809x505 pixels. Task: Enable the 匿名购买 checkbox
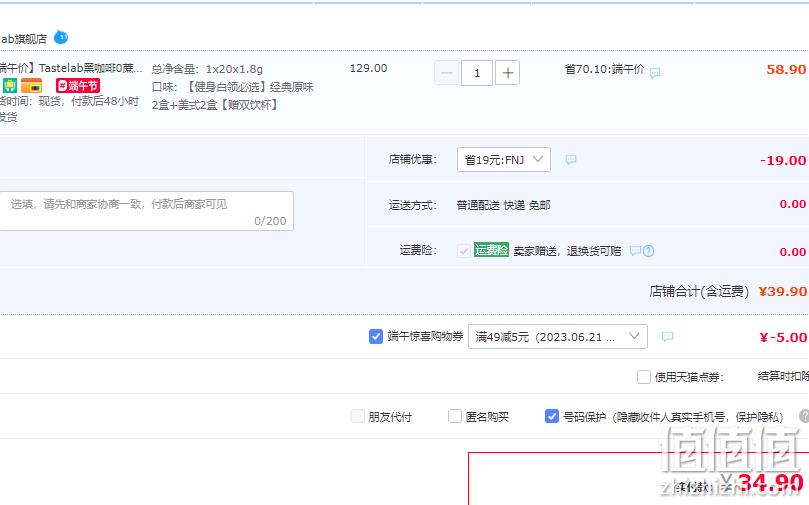455,416
